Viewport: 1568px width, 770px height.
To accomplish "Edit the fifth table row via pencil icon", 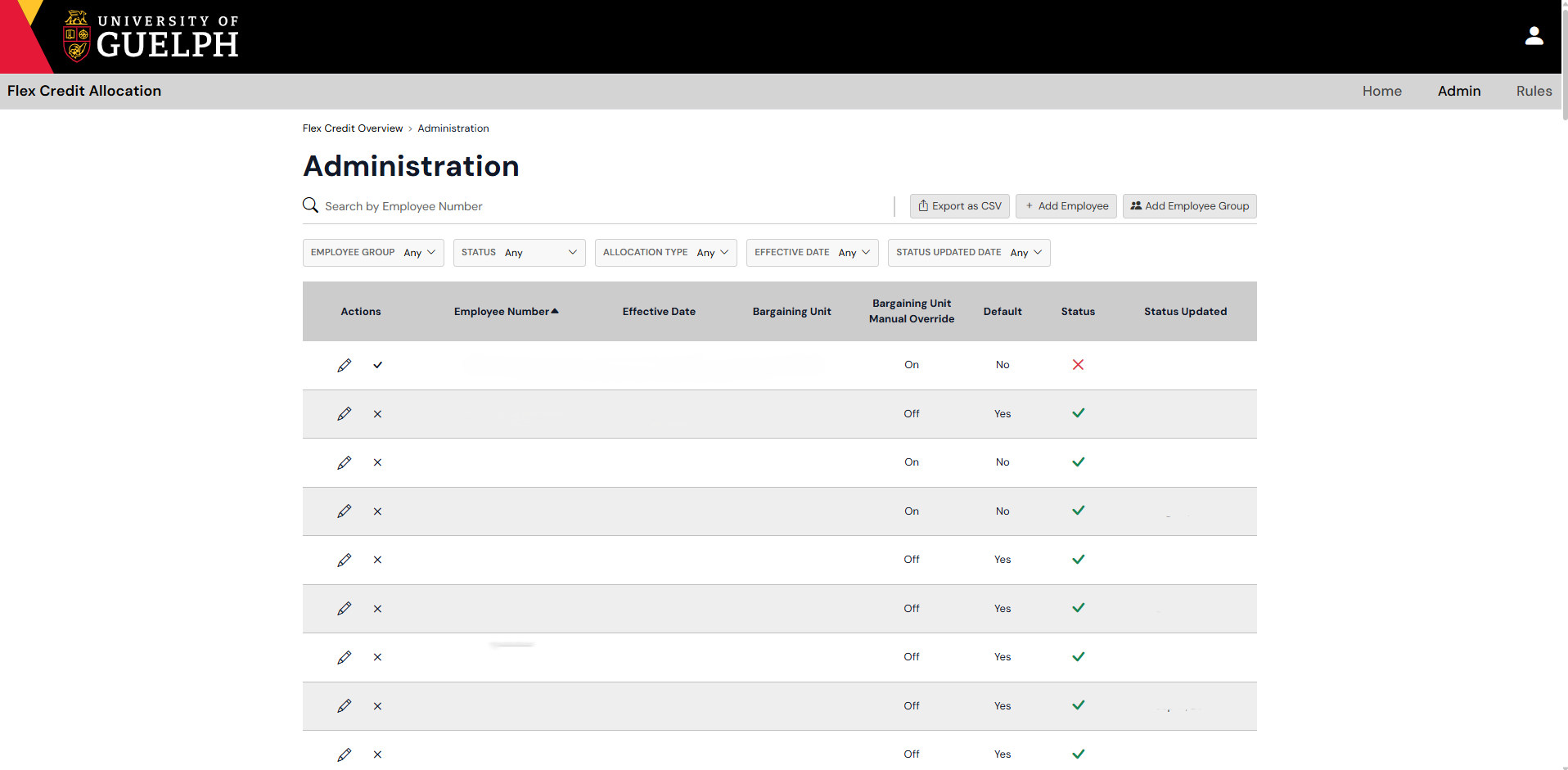I will pyautogui.click(x=345, y=560).
